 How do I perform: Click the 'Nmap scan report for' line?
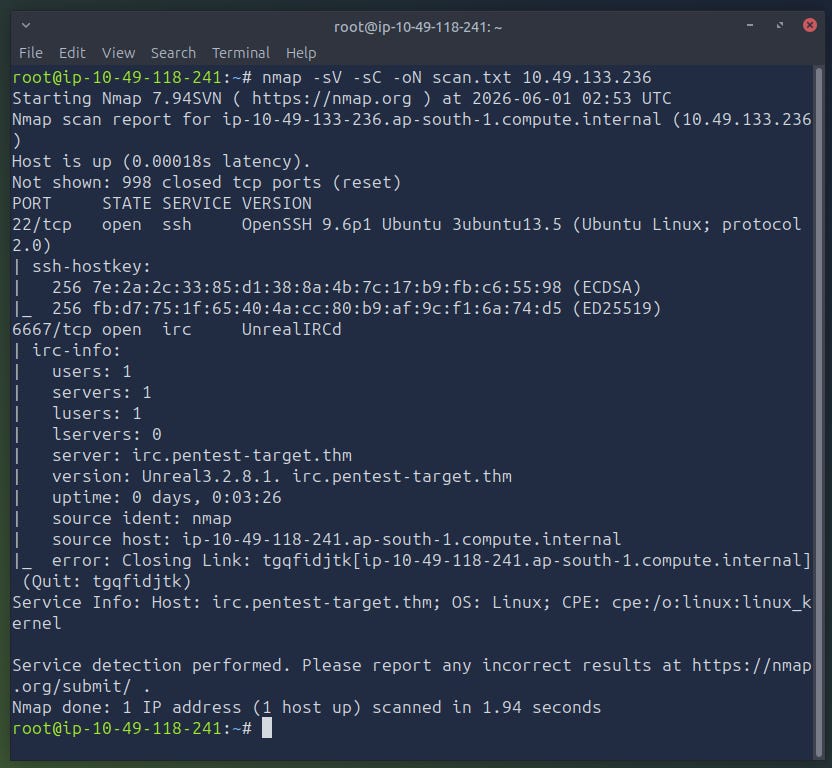412,120
